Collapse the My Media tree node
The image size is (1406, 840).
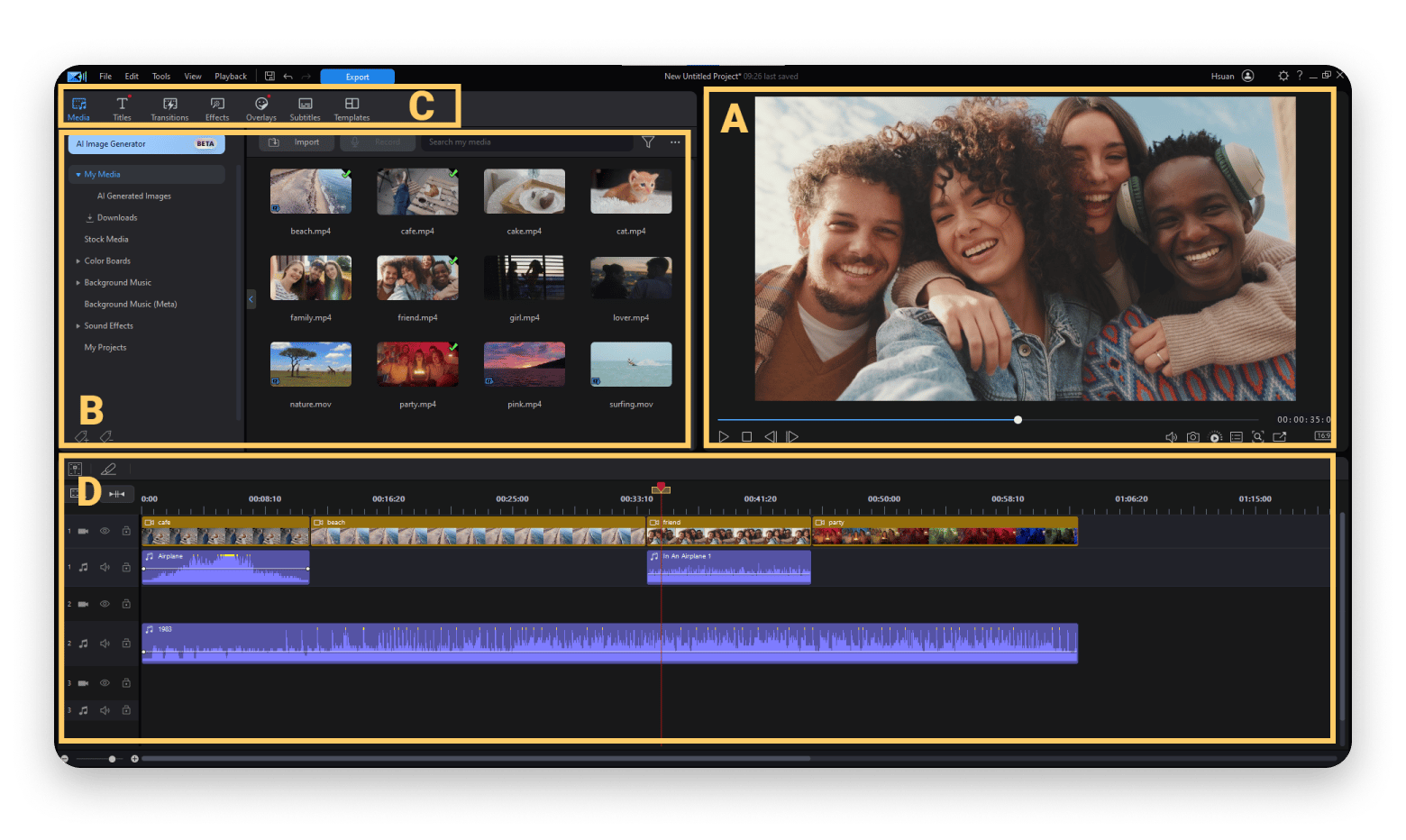coord(78,175)
